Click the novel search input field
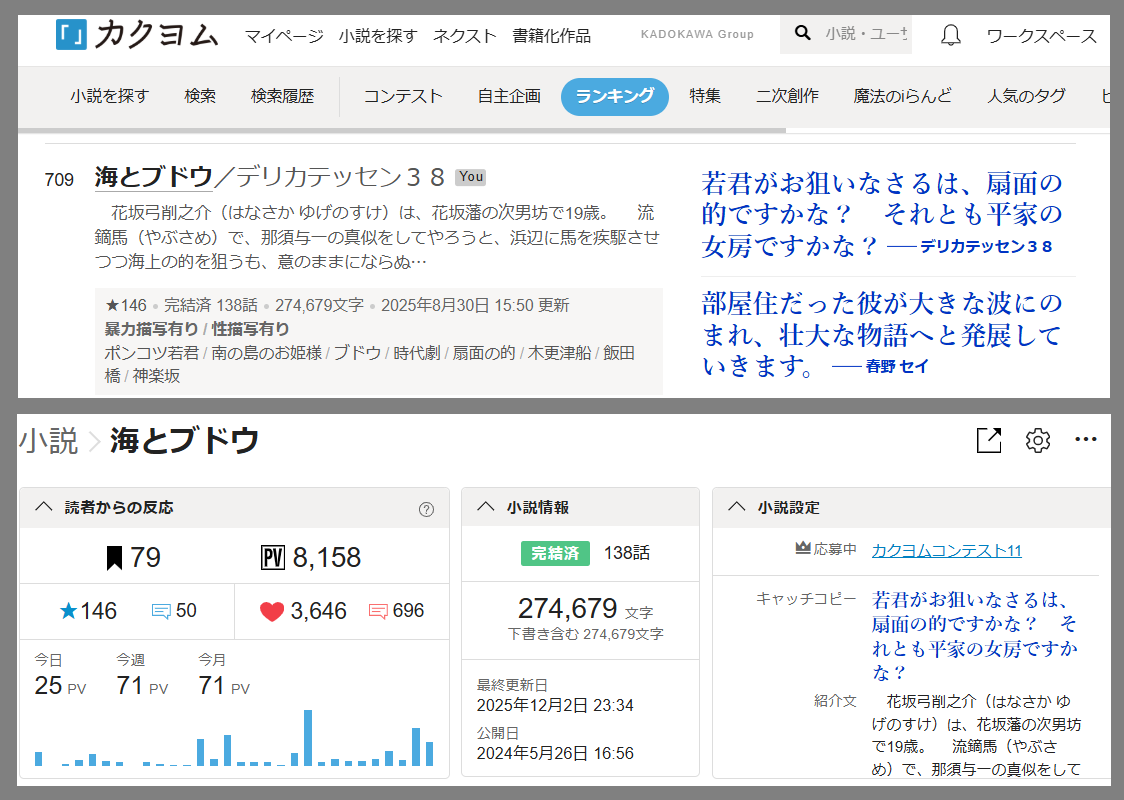The height and width of the screenshot is (800, 1124). click(866, 34)
